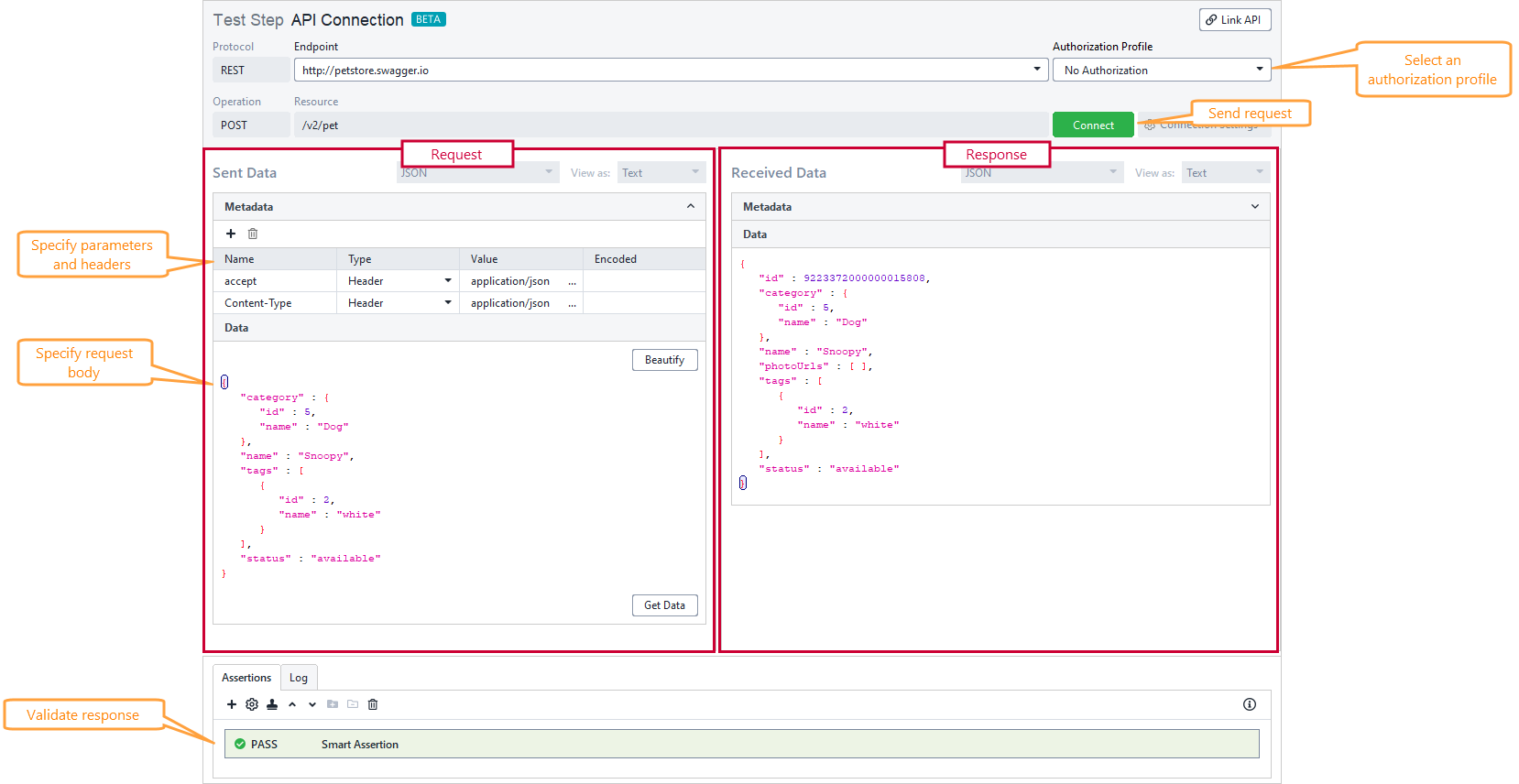This screenshot has width=1519, height=784.
Task: Move assertion down with down arrow
Action: pos(312,704)
